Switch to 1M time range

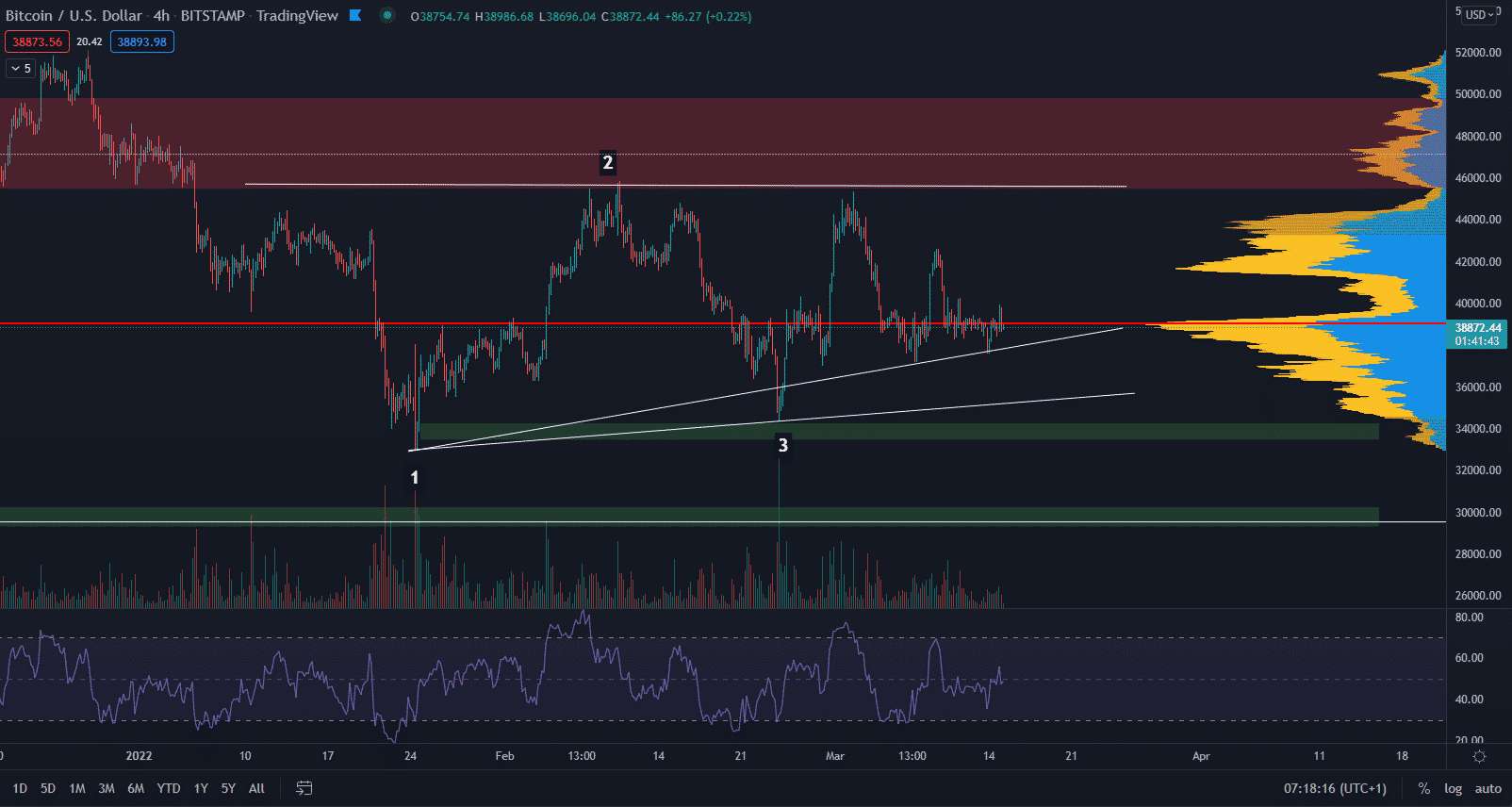pos(77,788)
